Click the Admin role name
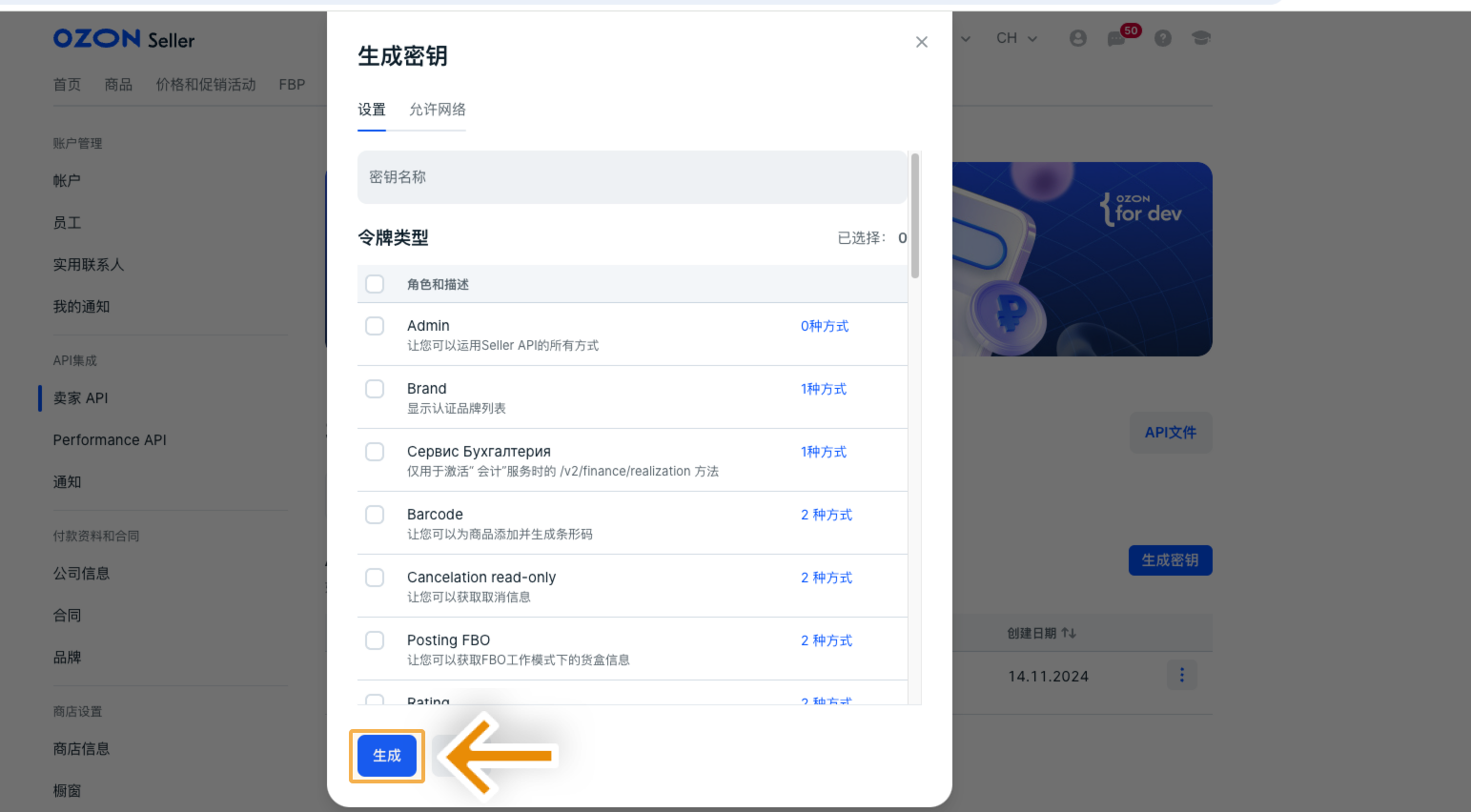Image resolution: width=1471 pixels, height=812 pixels. coord(428,326)
